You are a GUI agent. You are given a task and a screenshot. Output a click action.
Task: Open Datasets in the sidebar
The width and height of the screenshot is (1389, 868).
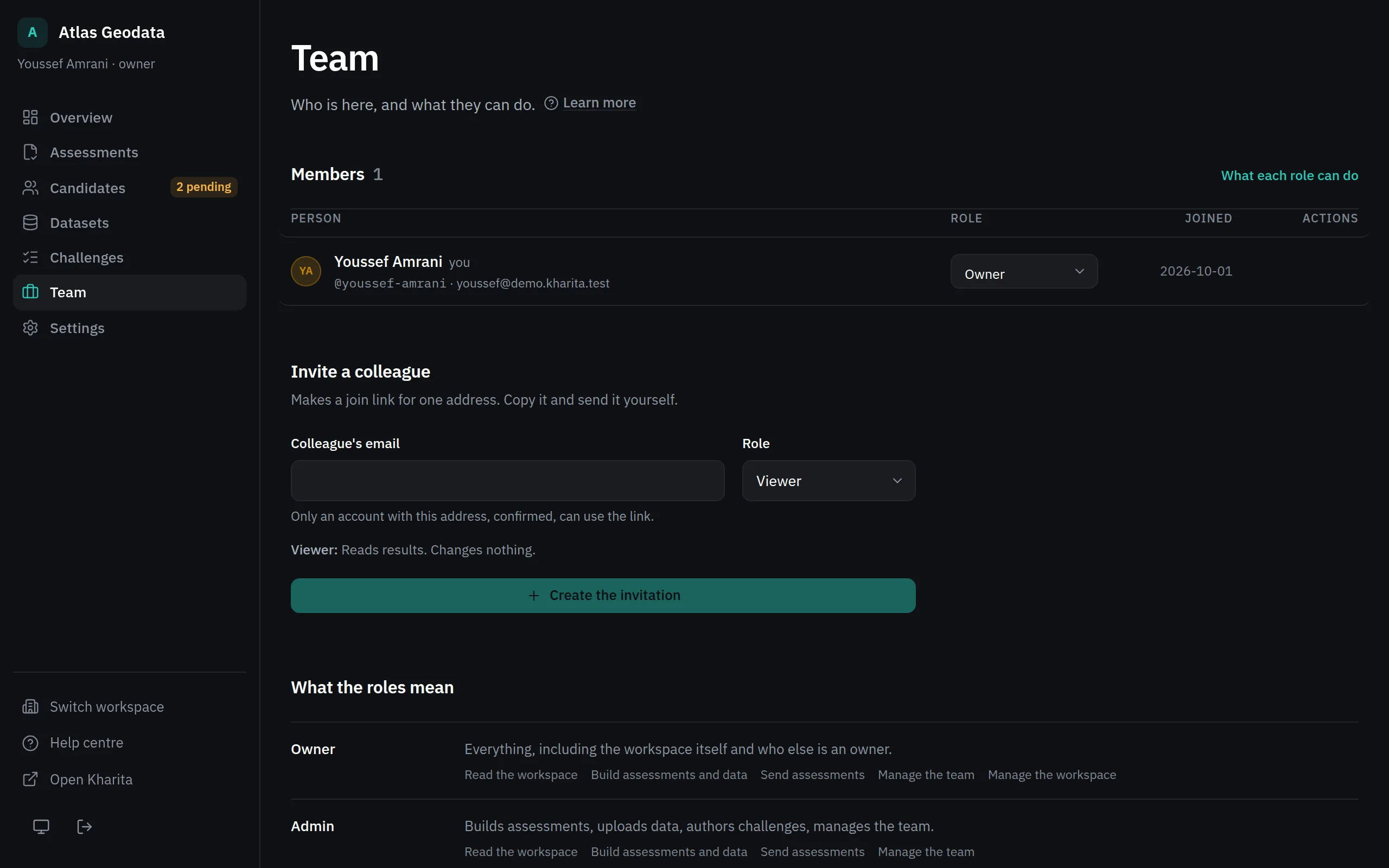[130, 223]
